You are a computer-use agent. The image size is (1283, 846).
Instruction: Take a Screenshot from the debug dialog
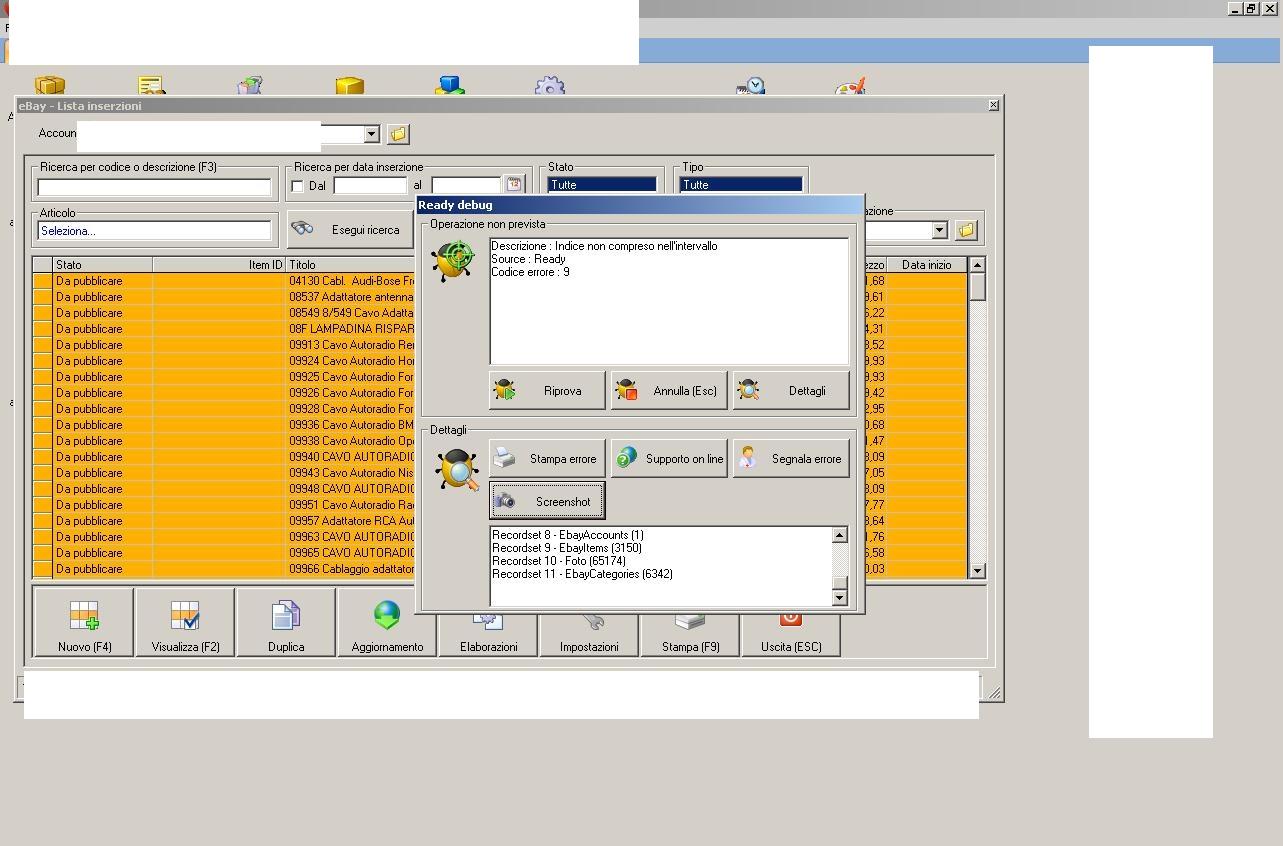coord(547,501)
